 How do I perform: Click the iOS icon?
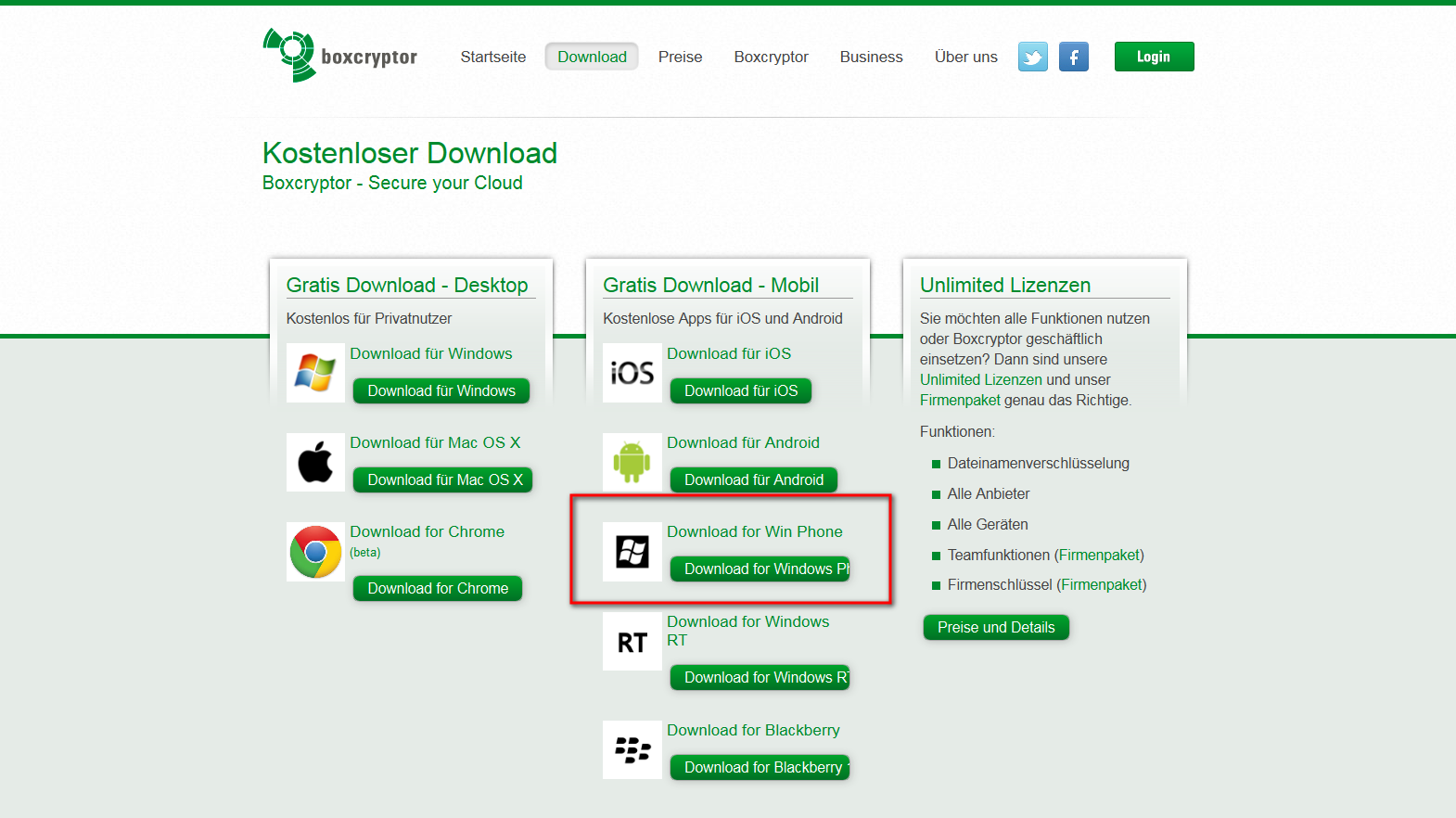point(632,373)
